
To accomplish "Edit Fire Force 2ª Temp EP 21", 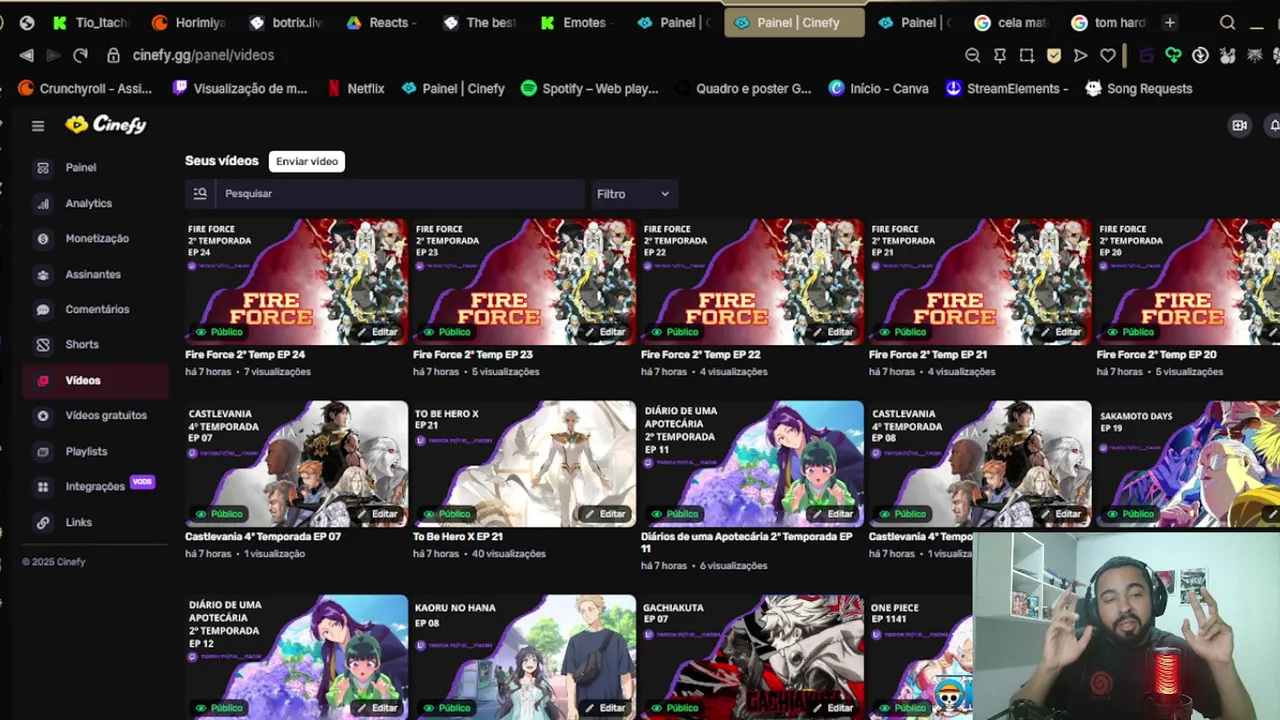I will [1062, 332].
